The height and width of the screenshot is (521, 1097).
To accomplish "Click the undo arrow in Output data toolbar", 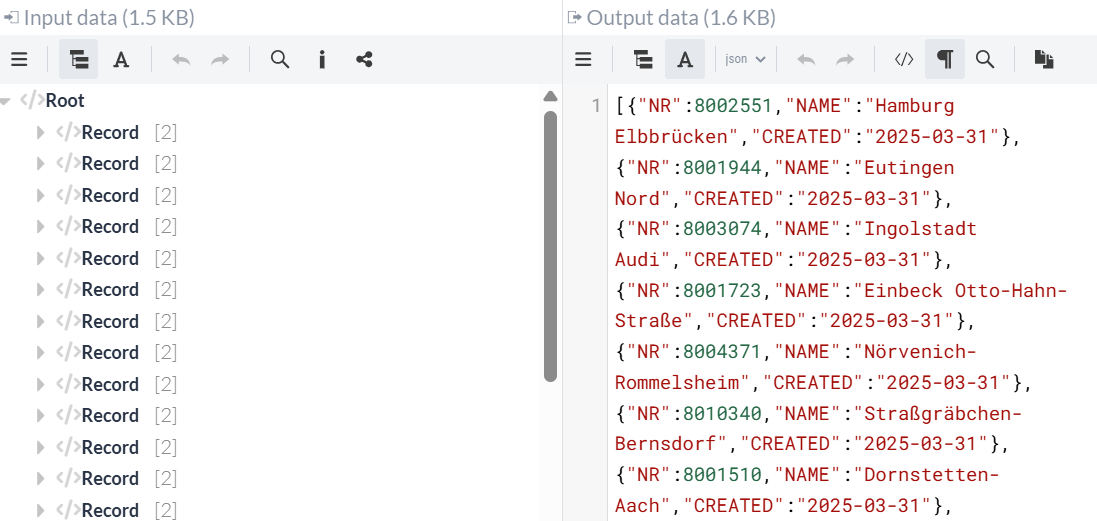I will point(806,60).
